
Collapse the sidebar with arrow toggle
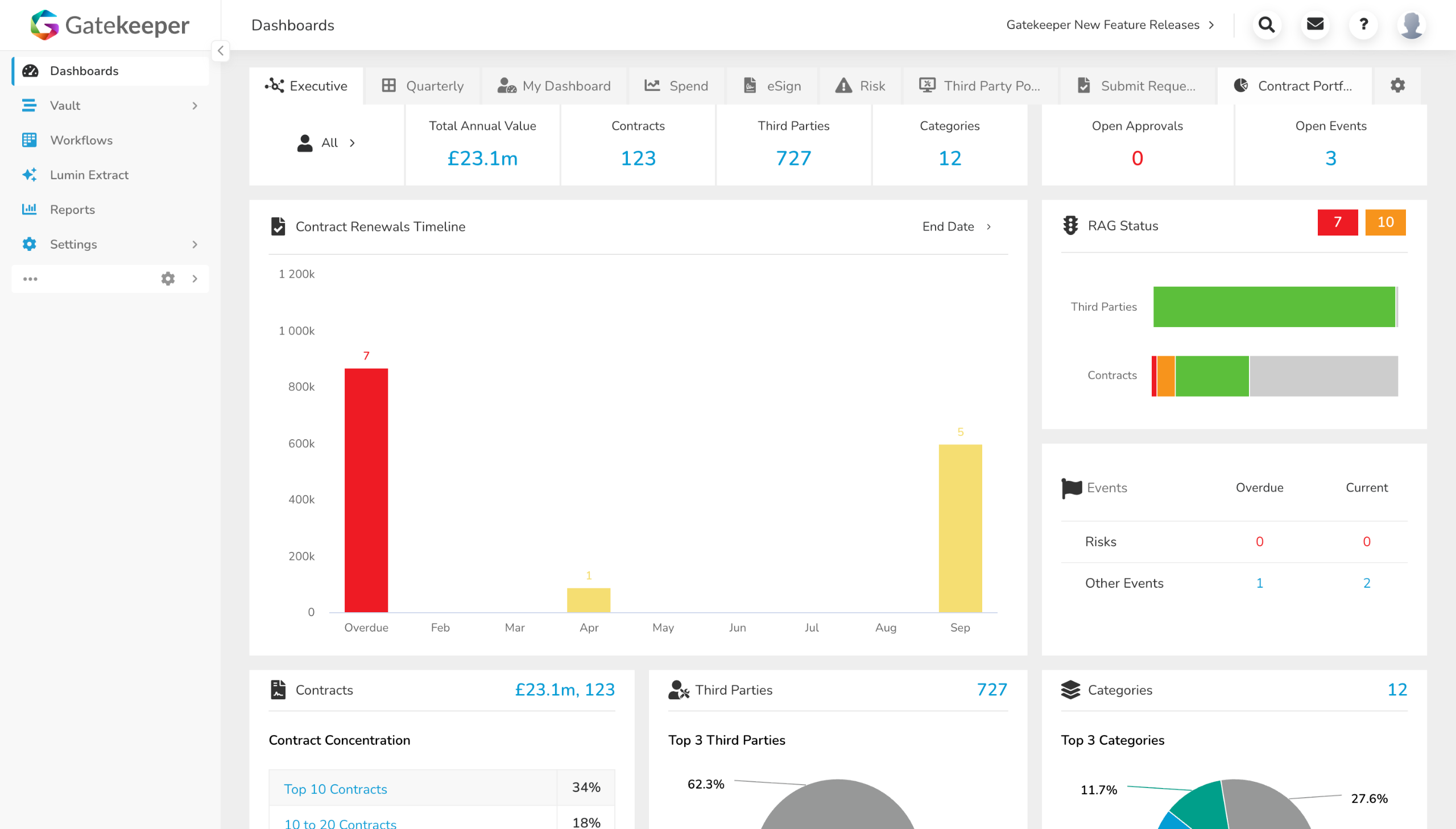tap(221, 51)
